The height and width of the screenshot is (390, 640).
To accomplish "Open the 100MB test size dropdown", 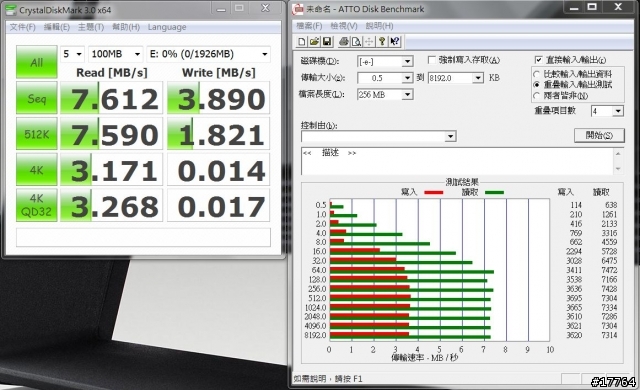I will click(x=116, y=54).
